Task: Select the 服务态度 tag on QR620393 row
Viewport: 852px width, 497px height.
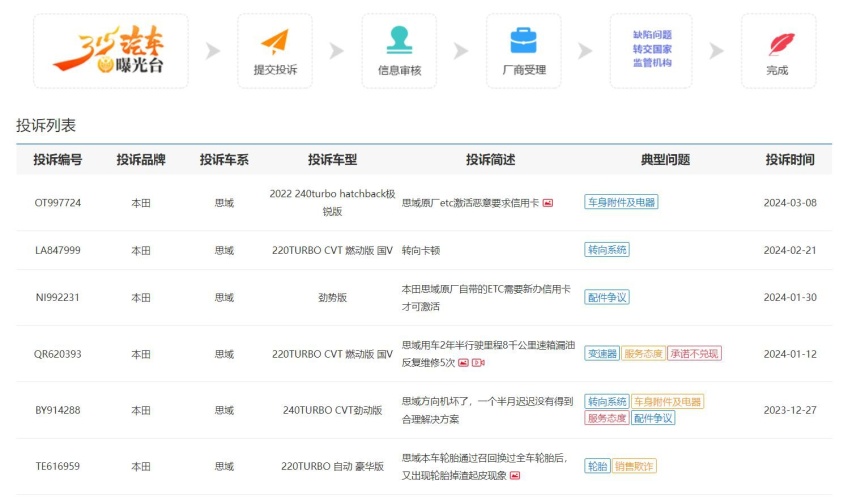Action: [643, 354]
